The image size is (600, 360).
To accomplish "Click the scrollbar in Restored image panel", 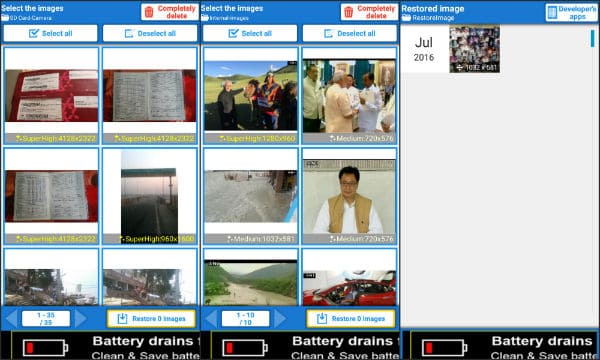I will (592, 38).
